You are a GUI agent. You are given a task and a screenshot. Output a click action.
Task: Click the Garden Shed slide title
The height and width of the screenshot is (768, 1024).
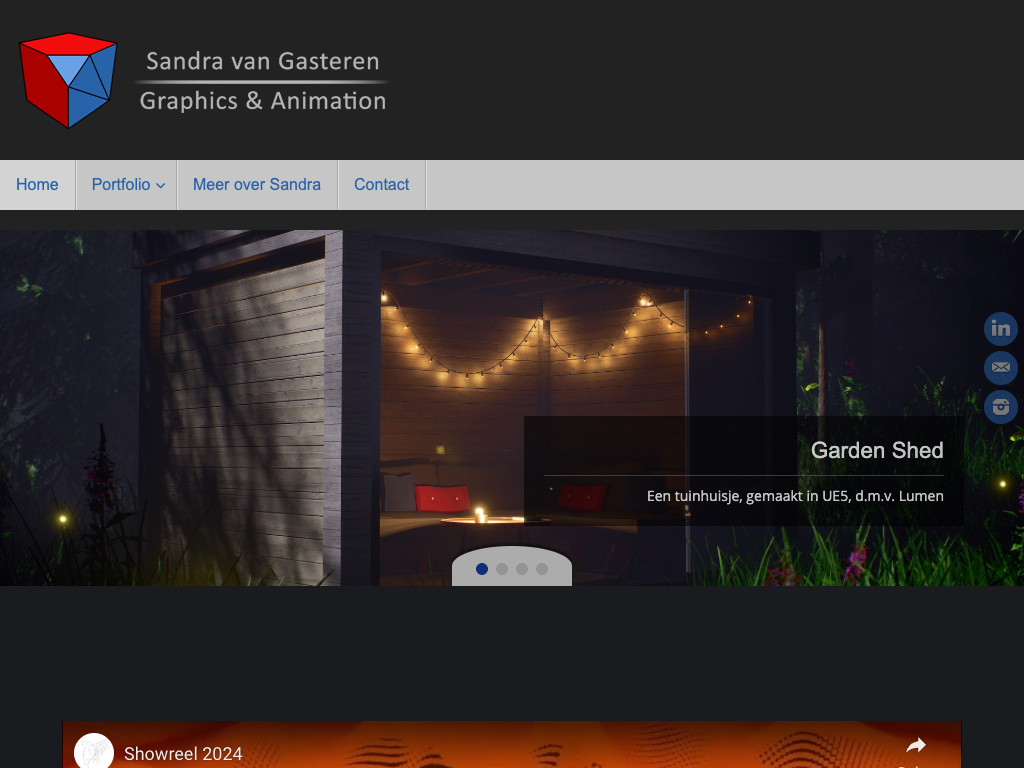pos(877,450)
